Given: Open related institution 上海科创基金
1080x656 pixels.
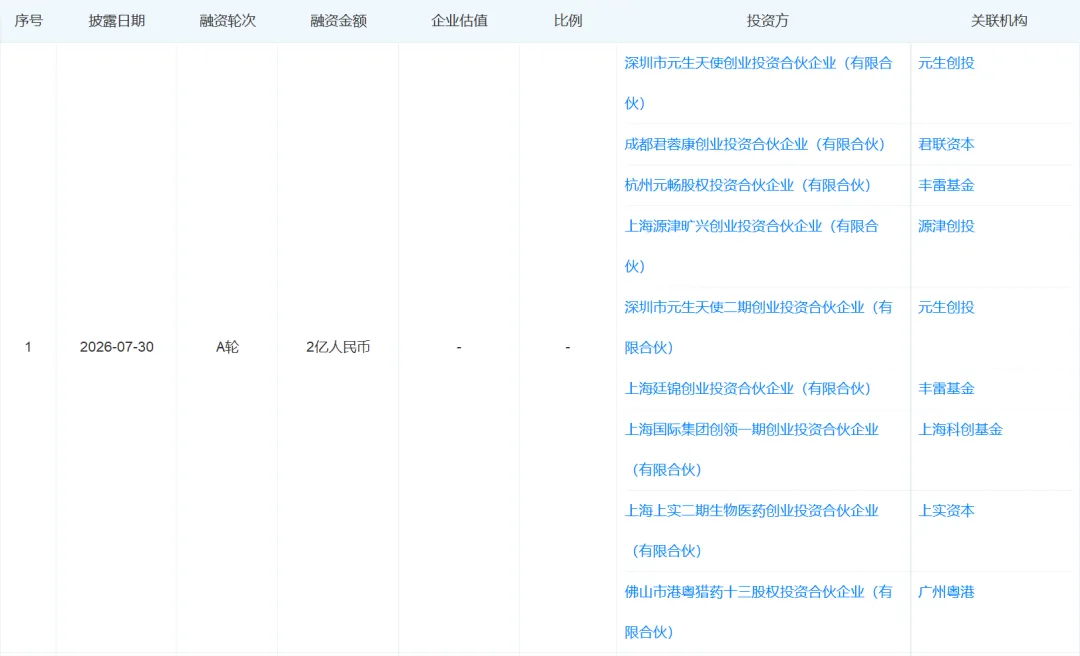Looking at the screenshot, I should coord(960,429).
